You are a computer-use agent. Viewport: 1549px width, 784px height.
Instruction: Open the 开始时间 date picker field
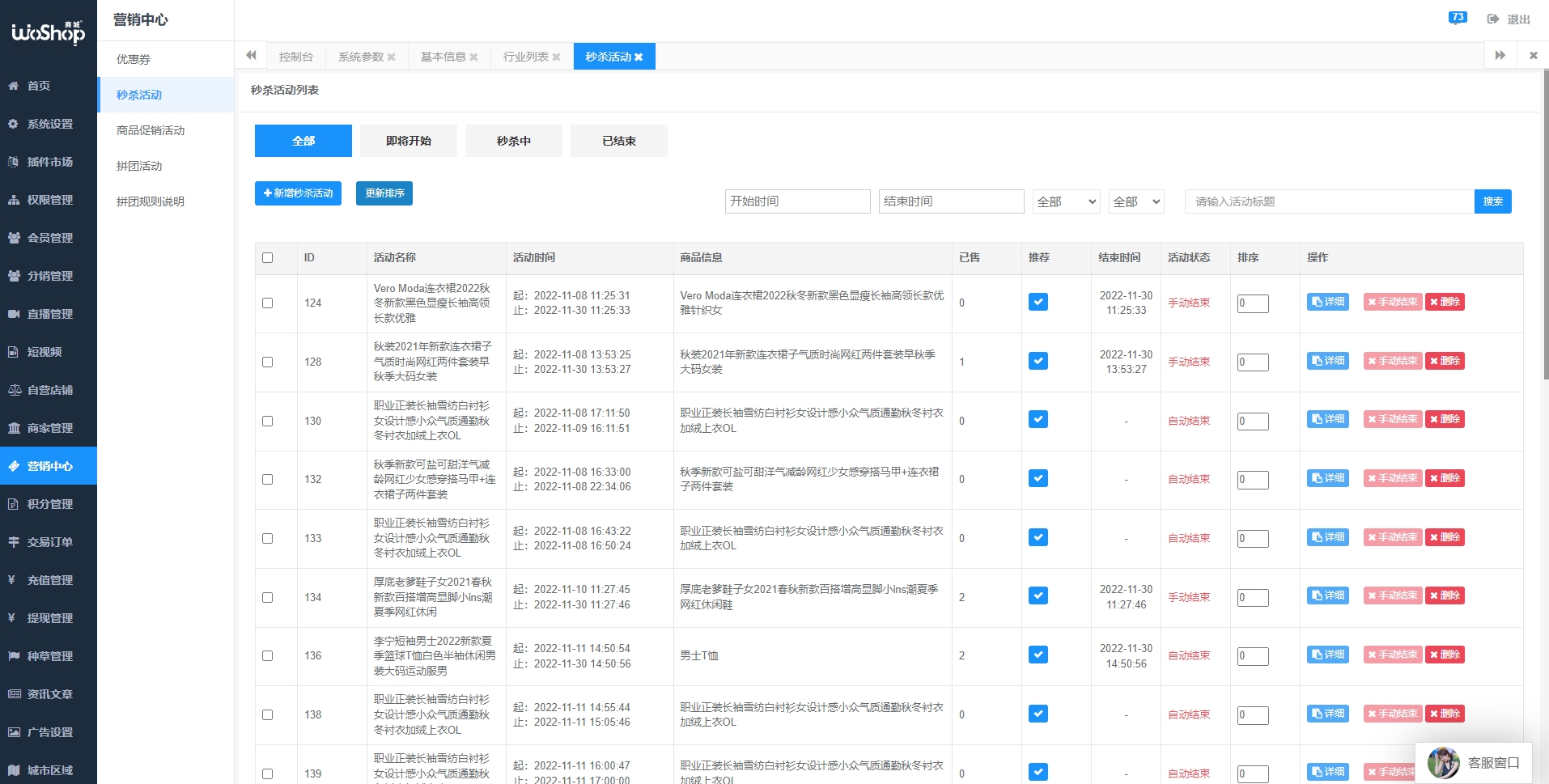(797, 201)
